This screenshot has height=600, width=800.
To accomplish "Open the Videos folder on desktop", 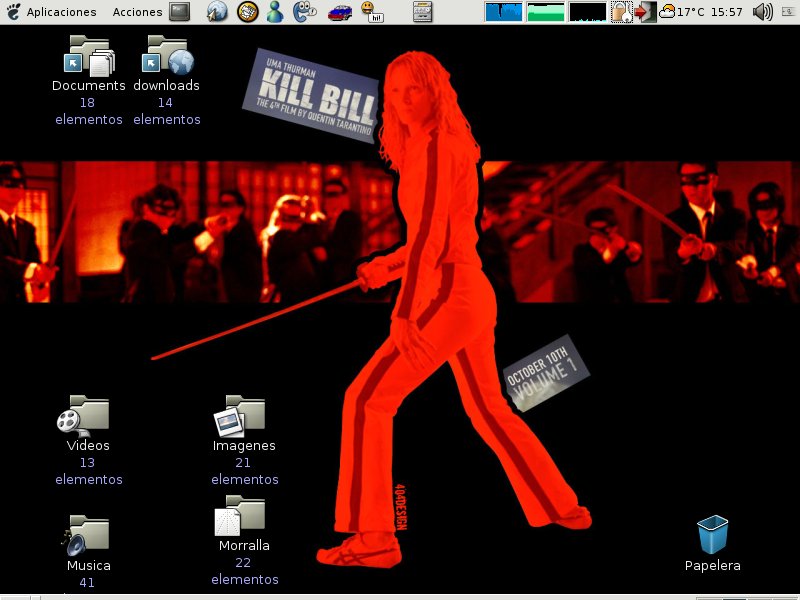I will pos(84,415).
